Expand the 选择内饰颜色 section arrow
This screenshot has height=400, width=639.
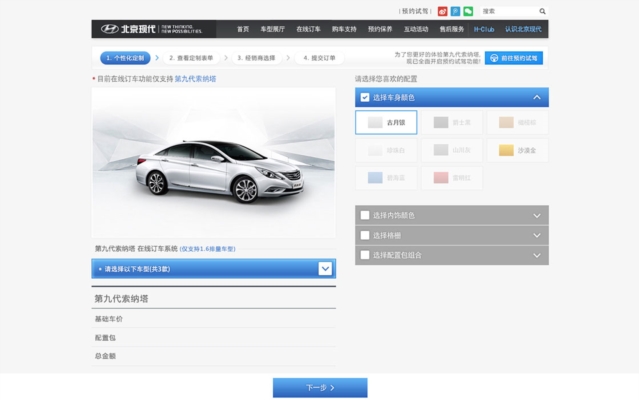click(x=537, y=215)
